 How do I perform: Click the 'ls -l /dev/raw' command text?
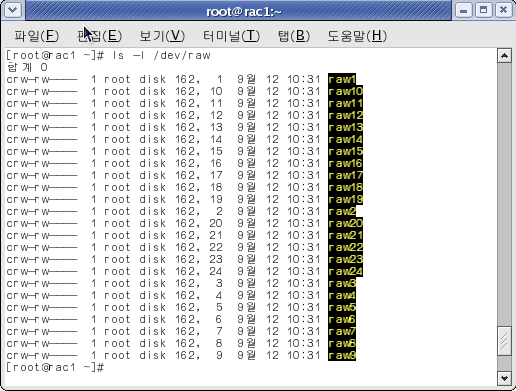tap(161, 55)
